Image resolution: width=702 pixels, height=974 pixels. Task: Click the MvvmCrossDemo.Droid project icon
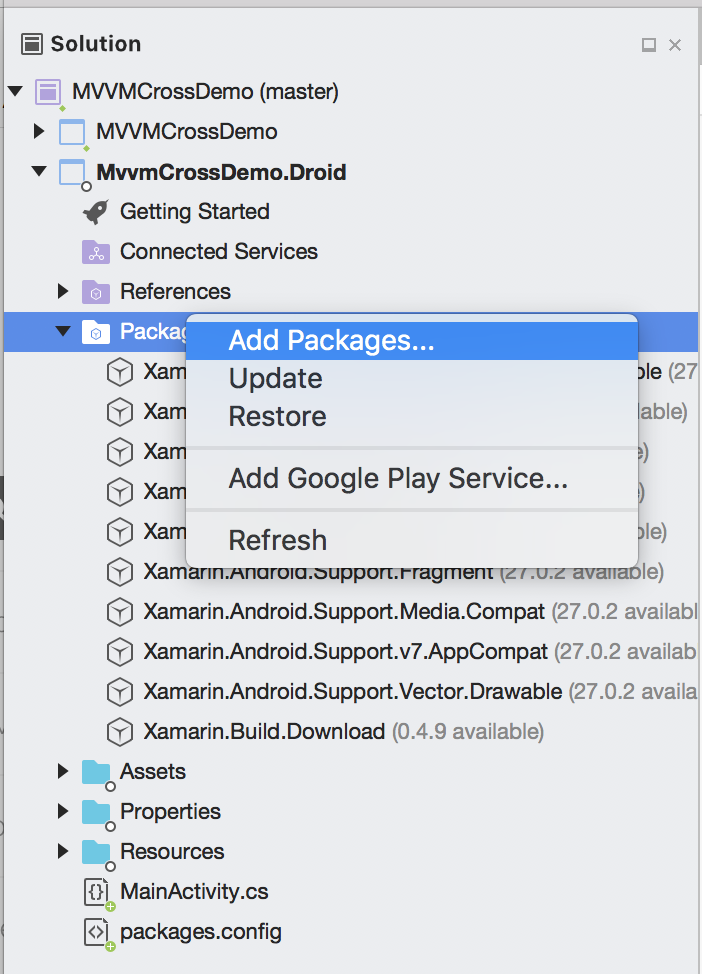[72, 172]
